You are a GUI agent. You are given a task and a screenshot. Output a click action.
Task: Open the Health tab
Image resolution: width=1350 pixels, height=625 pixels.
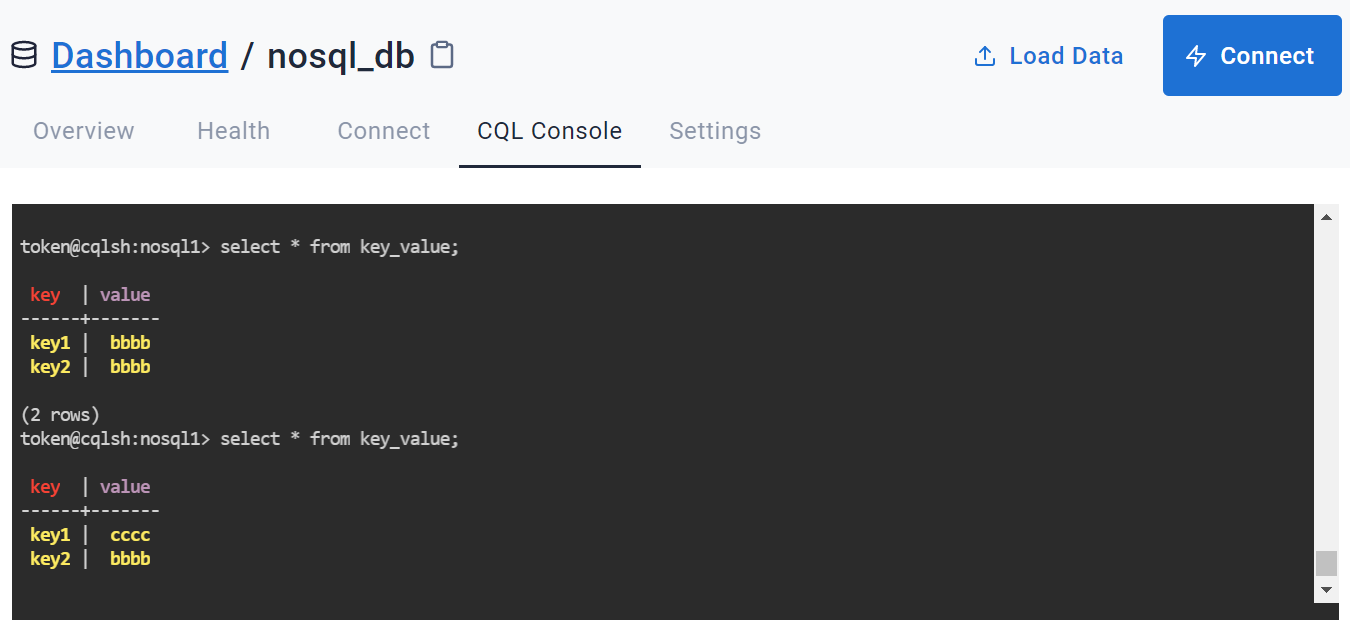pos(233,131)
